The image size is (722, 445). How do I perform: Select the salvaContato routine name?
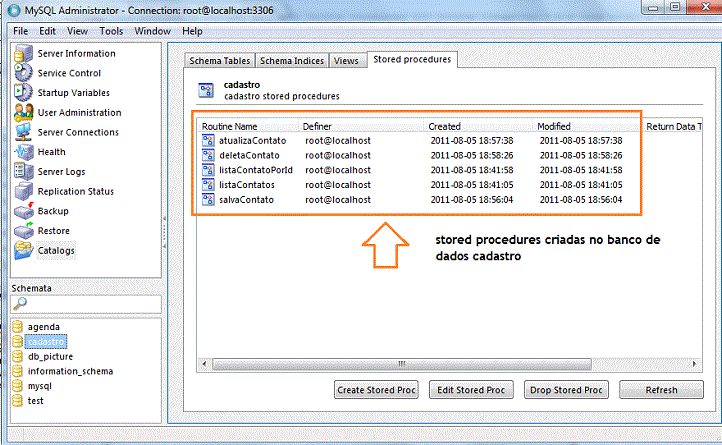click(x=246, y=199)
